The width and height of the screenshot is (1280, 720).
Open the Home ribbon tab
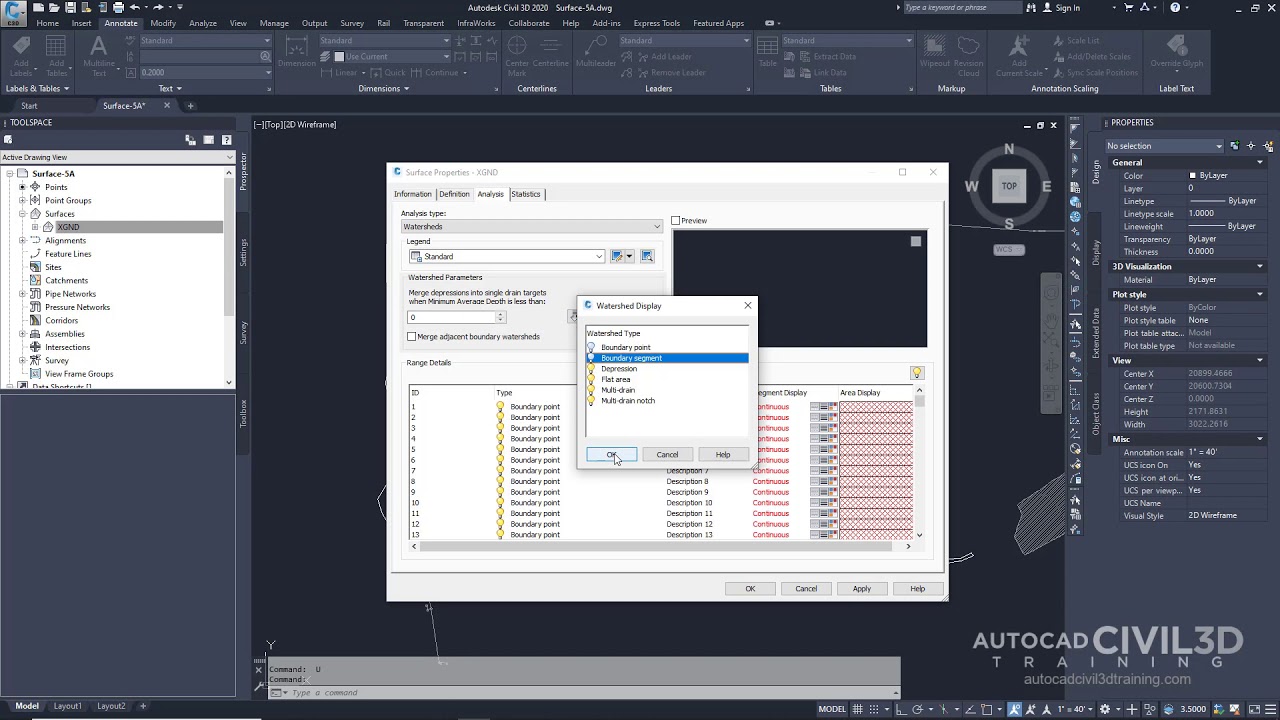coord(47,23)
